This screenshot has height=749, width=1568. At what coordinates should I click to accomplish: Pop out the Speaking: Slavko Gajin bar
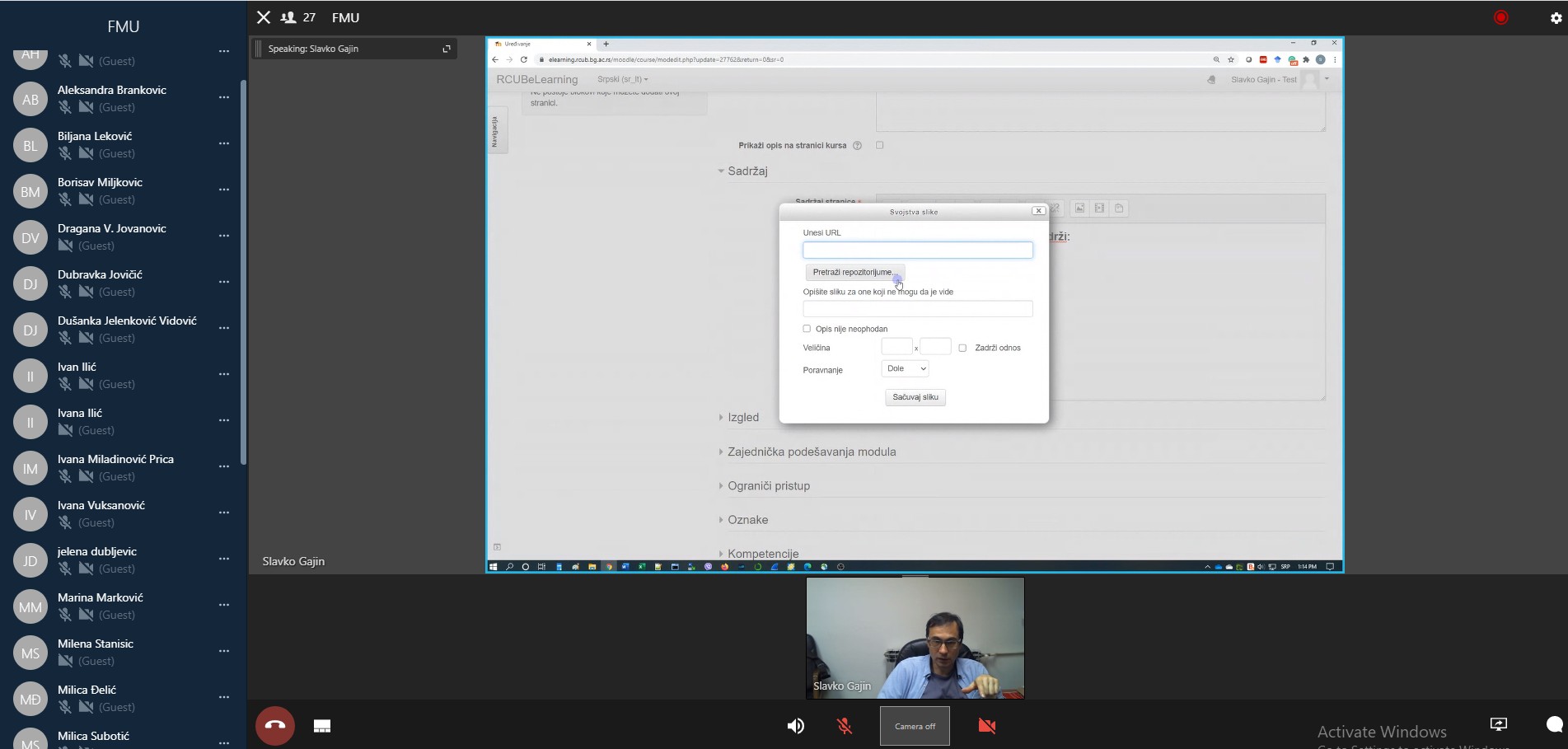click(x=447, y=49)
